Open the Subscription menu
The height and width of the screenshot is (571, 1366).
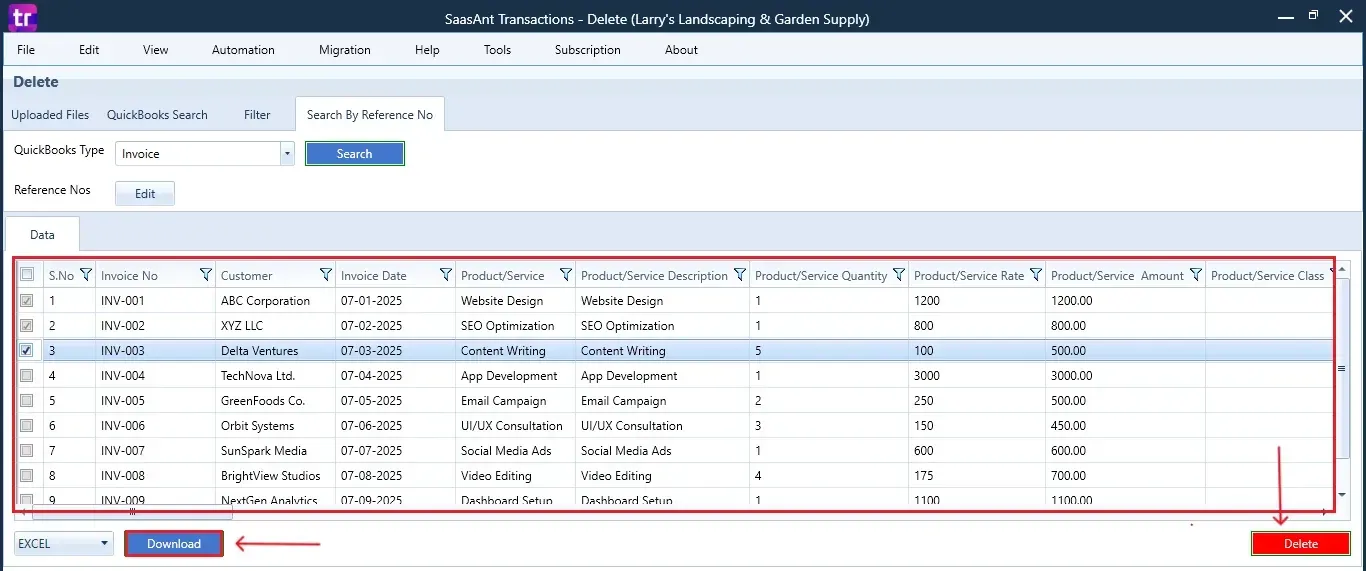(588, 50)
